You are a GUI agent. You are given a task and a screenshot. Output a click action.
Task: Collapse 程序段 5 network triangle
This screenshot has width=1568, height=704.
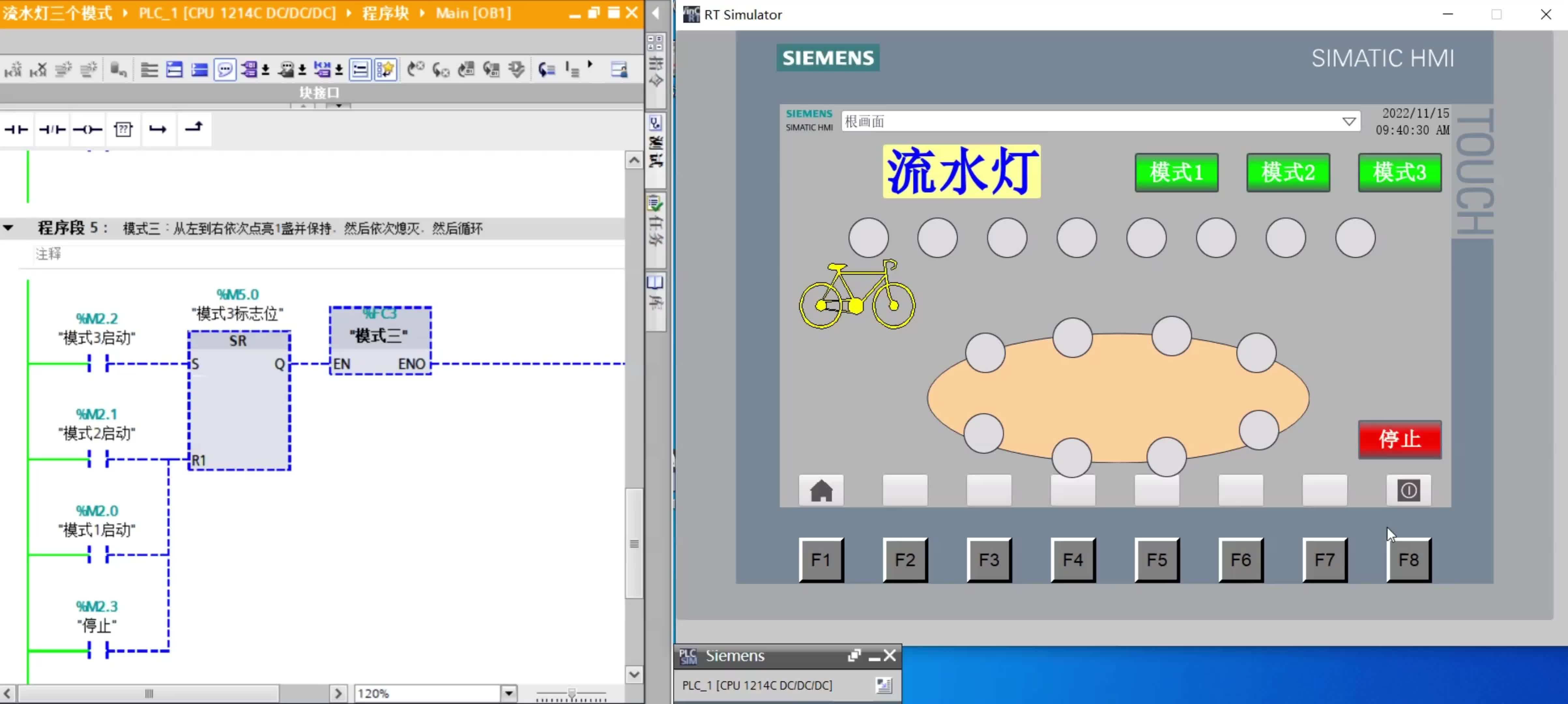click(x=8, y=228)
